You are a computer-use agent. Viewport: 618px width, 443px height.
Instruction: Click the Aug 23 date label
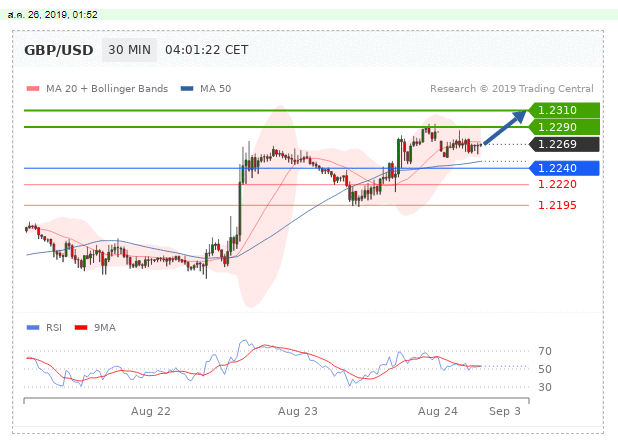point(298,411)
